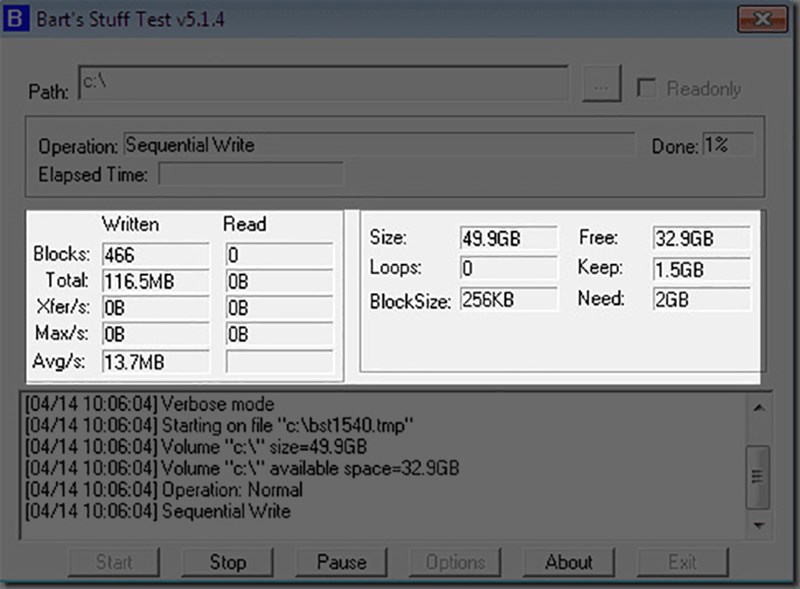Click the Bart's Stuff Test B title icon
Screen dimensions: 800x589
click(16, 19)
